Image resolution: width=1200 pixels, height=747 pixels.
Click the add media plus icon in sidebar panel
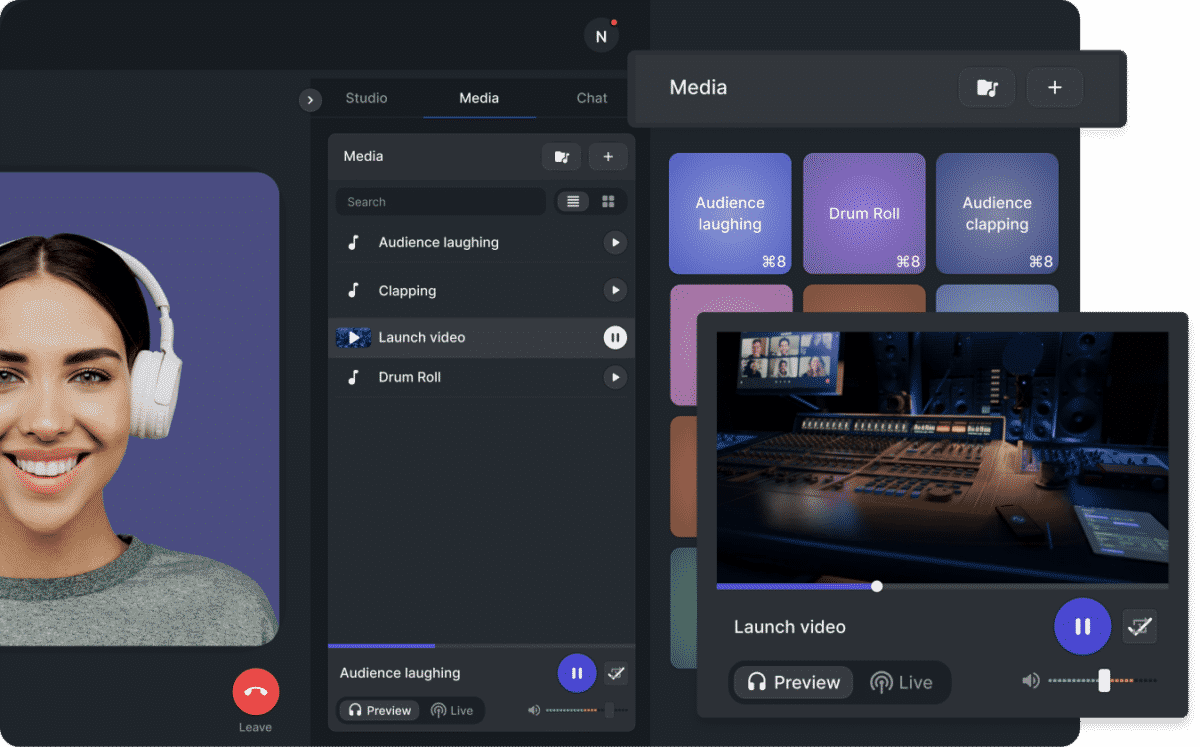coord(608,157)
